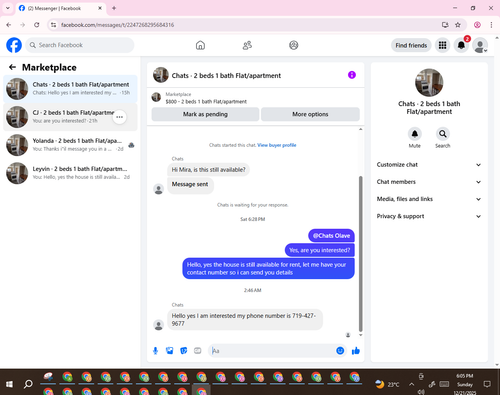This screenshot has width=500, height=395.
Task: Open the notifications bell with badge
Action: point(461,45)
